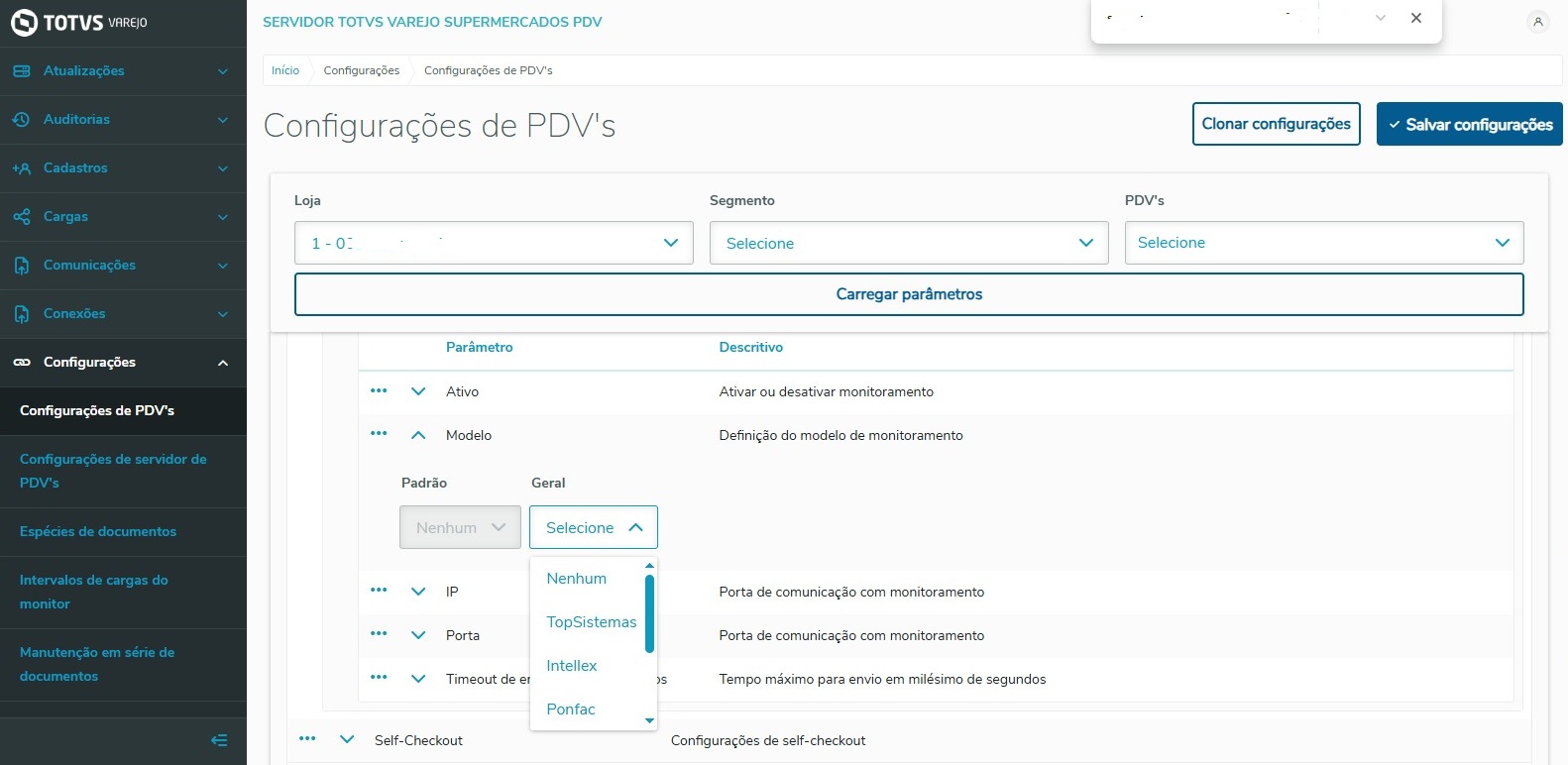This screenshot has height=765, width=1568.
Task: Open the three-dot menu for Self-Checkout row
Action: point(307,738)
